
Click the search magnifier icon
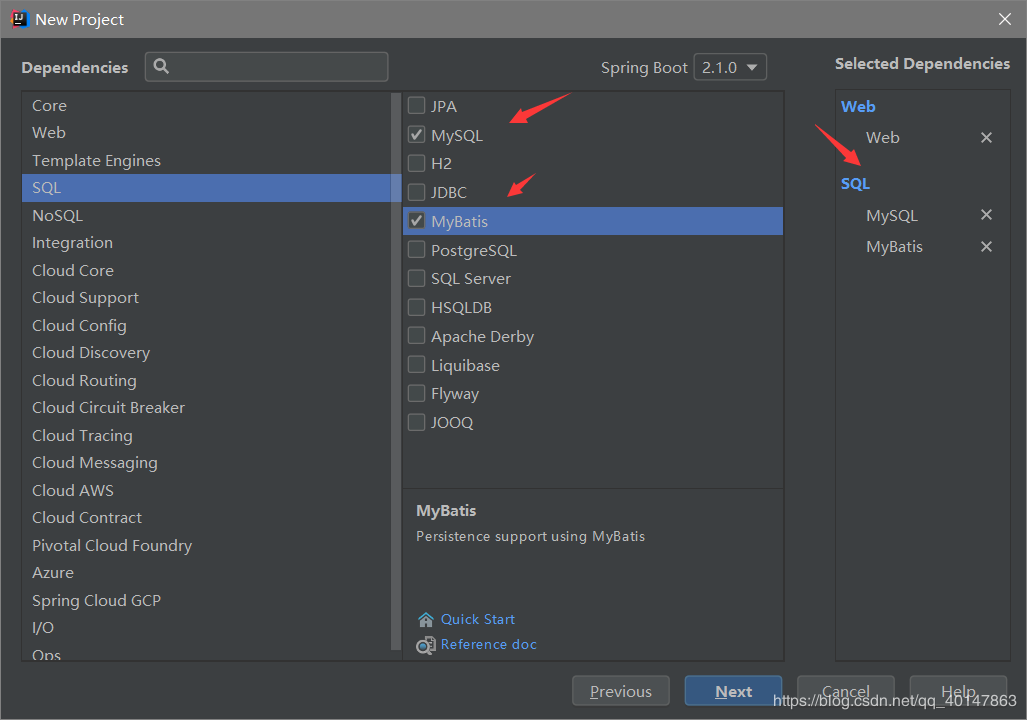[162, 67]
